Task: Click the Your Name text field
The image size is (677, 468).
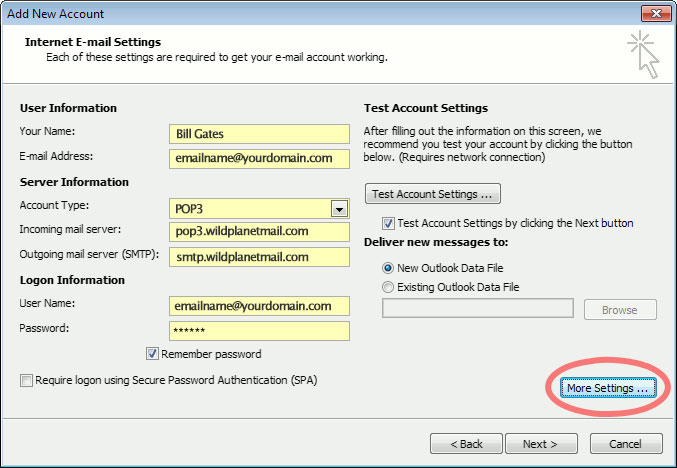Action: click(259, 134)
